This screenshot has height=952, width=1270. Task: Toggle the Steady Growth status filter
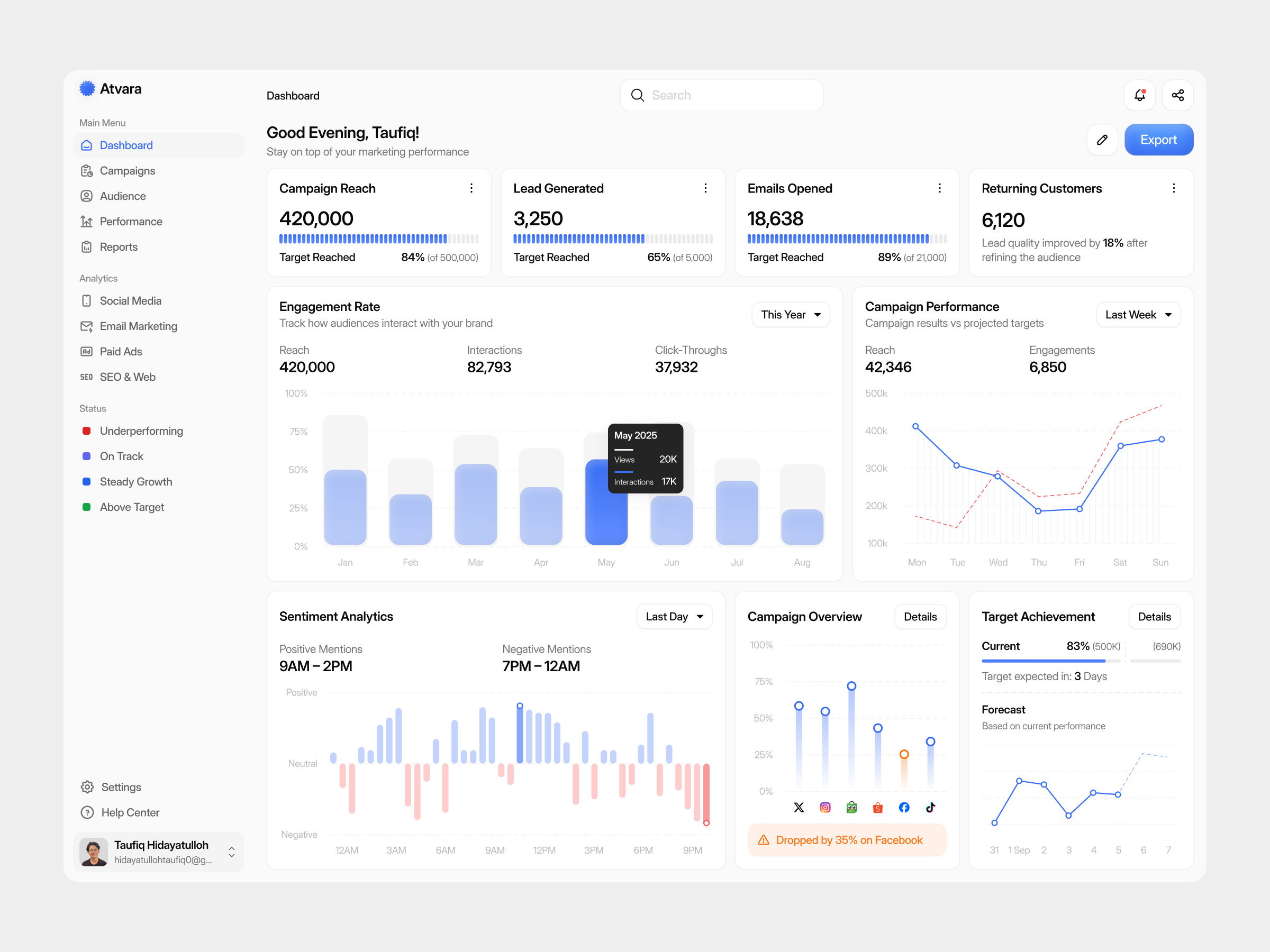point(136,481)
